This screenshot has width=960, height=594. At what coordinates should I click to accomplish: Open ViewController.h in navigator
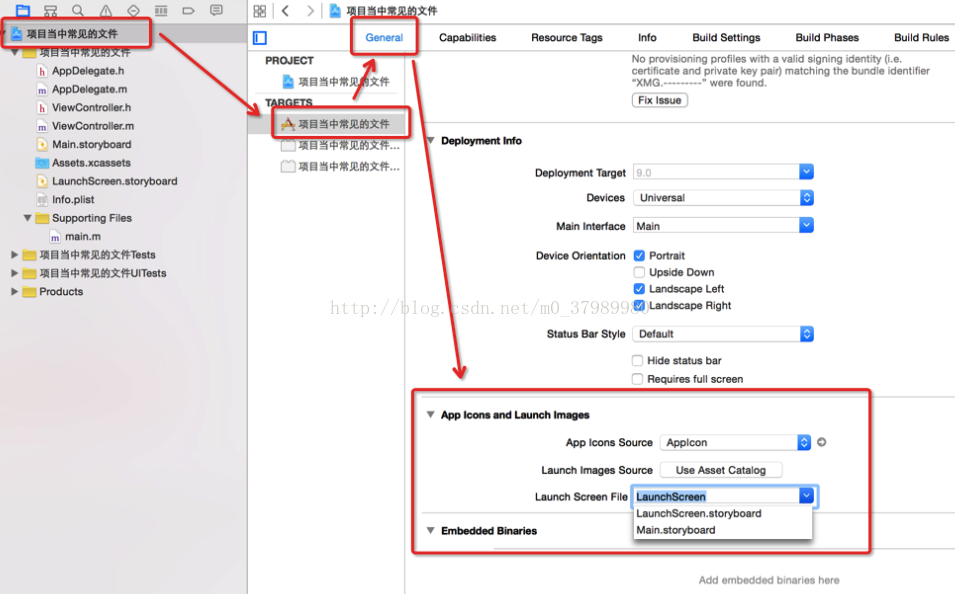[x=91, y=108]
